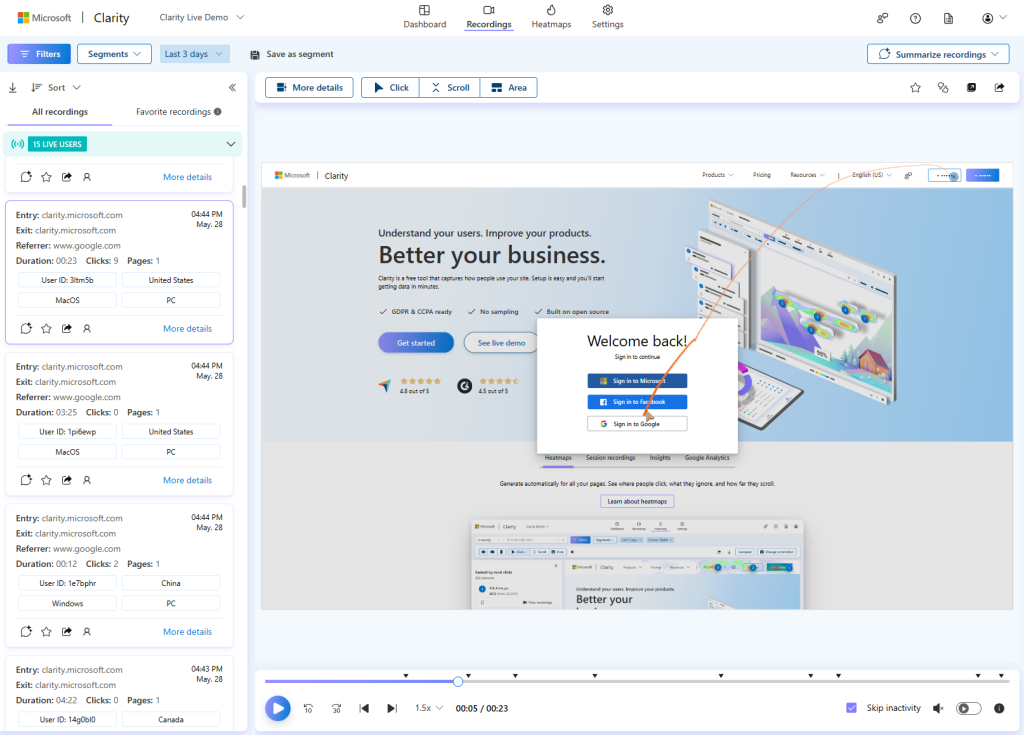This screenshot has width=1024, height=735.
Task: Uncheck the Skip inactivity checkbox
Action: [852, 708]
